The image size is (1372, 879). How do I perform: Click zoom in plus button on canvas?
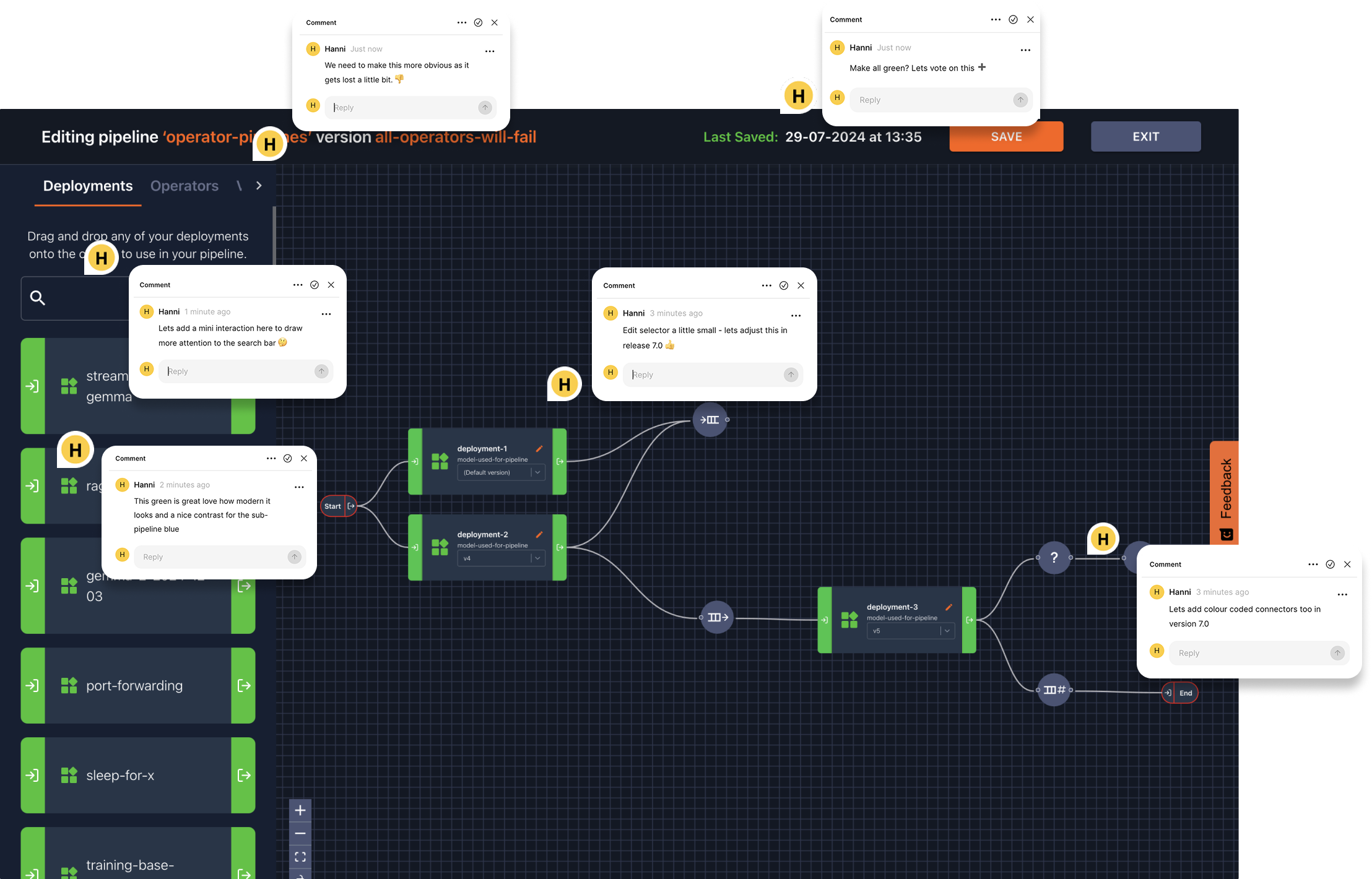tap(300, 810)
